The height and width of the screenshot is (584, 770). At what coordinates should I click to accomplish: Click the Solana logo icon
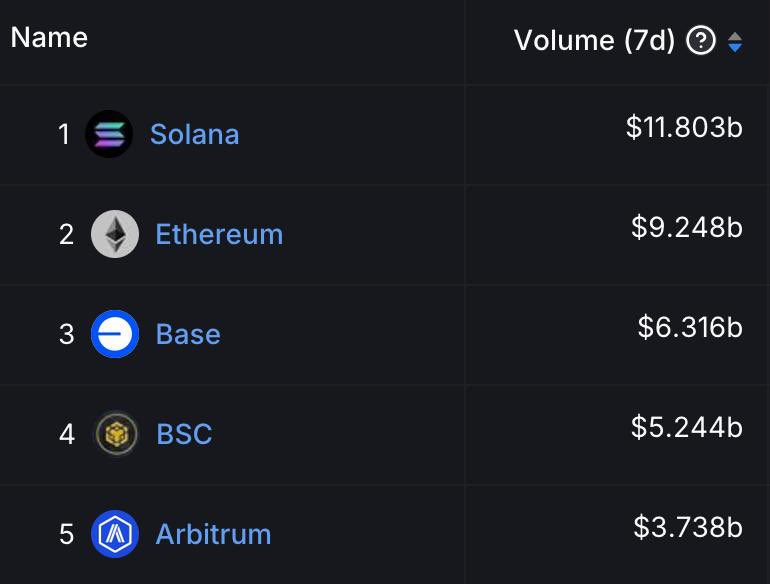(x=109, y=134)
